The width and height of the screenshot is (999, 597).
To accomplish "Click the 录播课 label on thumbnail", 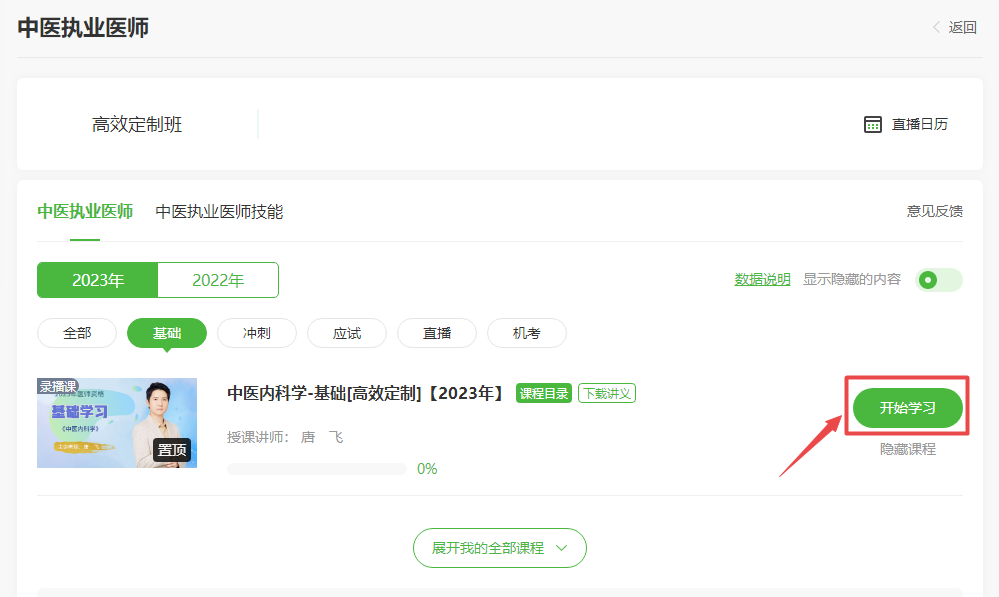I will coord(57,386).
